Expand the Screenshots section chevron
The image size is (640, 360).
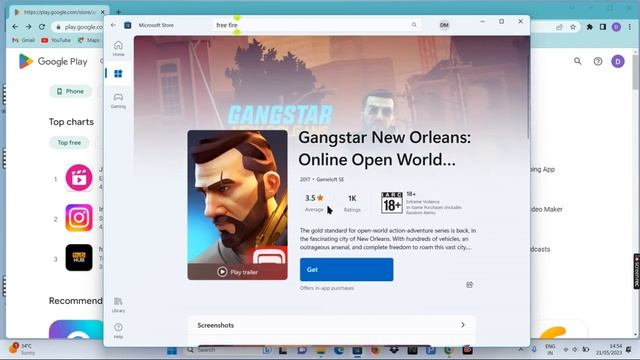[x=463, y=325]
